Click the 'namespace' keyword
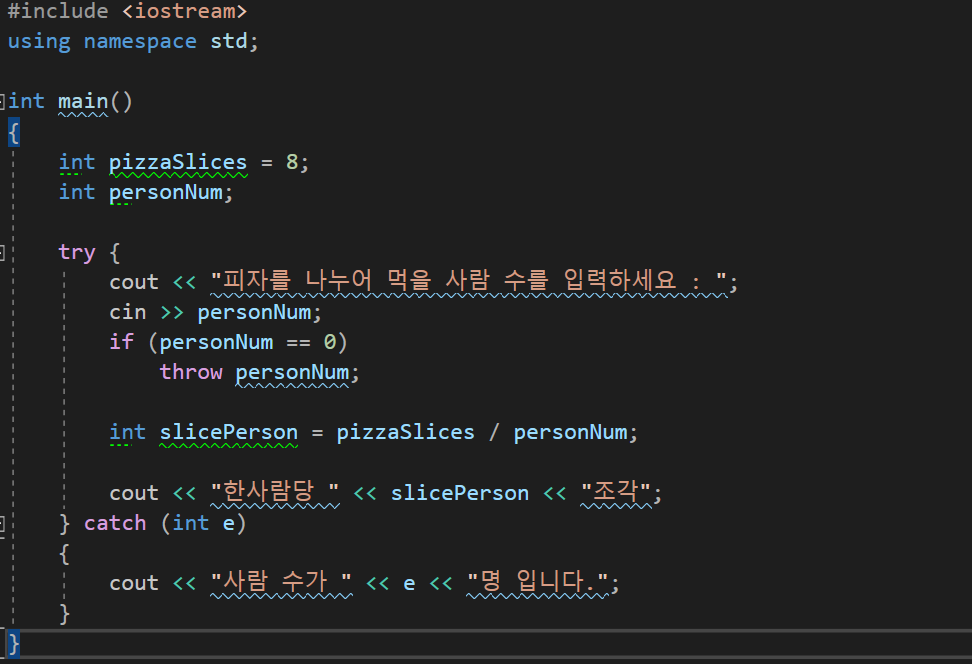Viewport: 972px width, 664px height. pos(140,42)
